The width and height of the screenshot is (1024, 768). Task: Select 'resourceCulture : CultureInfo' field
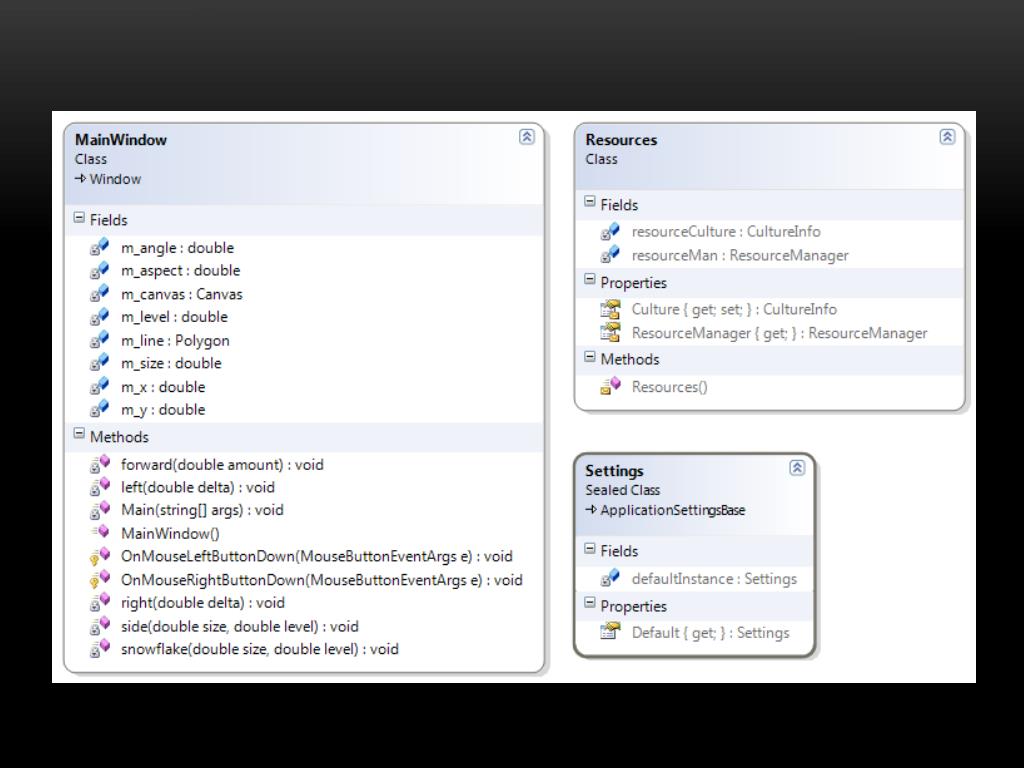[x=726, y=232]
